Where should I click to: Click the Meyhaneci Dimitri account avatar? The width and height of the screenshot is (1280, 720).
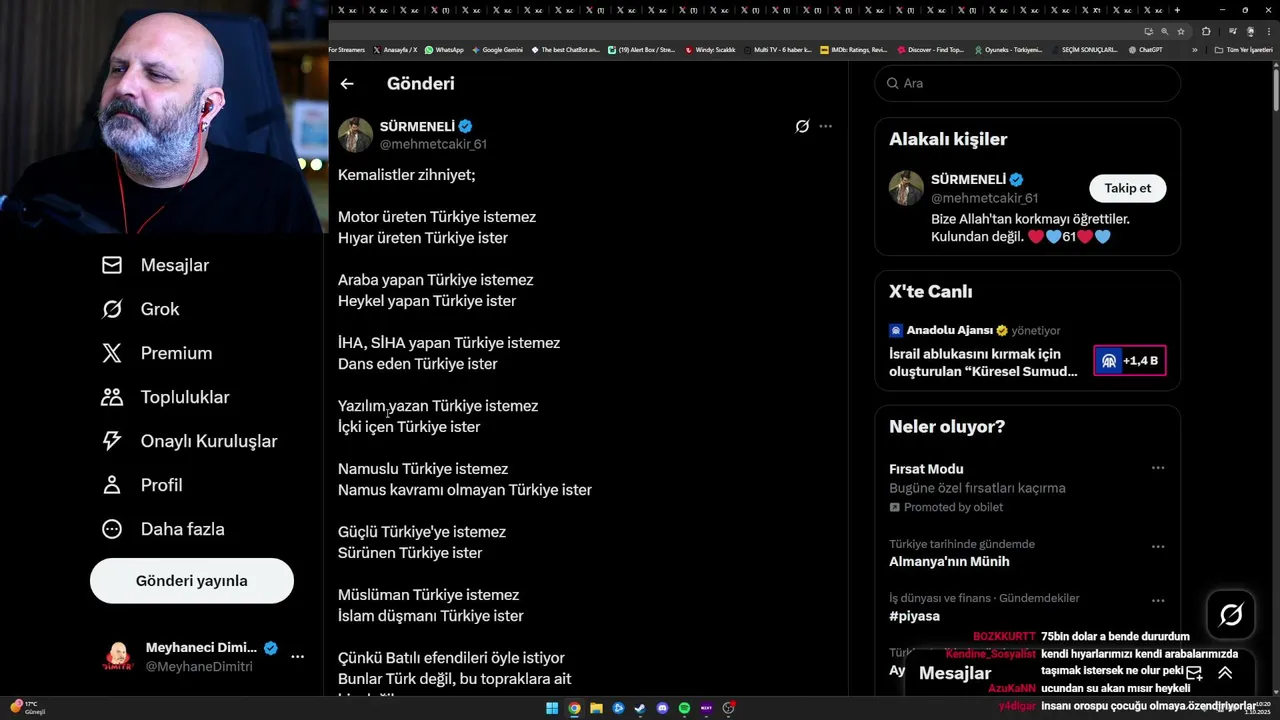118,657
